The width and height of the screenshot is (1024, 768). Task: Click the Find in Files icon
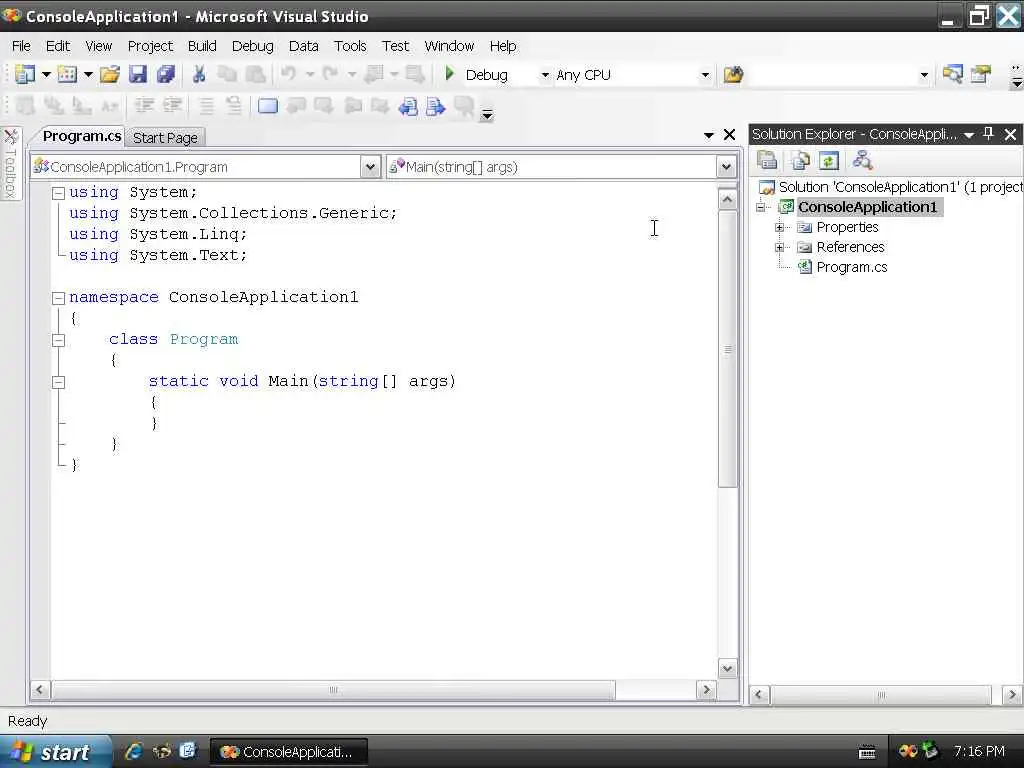click(x=733, y=74)
